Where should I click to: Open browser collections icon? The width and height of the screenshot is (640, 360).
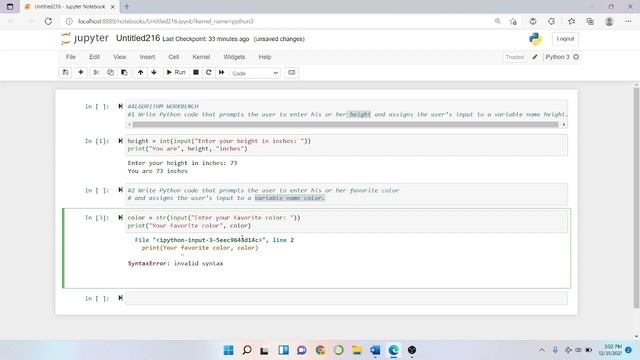tap(590, 21)
